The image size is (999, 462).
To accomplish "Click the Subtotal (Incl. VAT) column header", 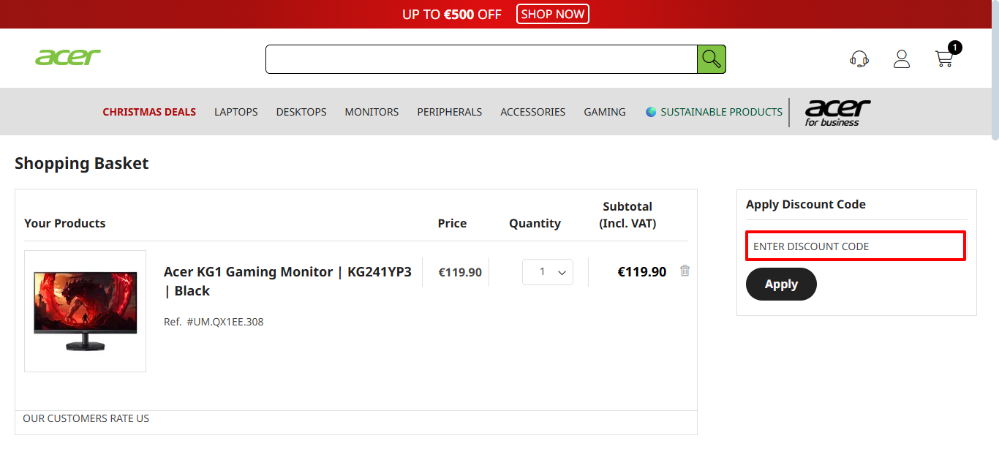I will coord(628,215).
